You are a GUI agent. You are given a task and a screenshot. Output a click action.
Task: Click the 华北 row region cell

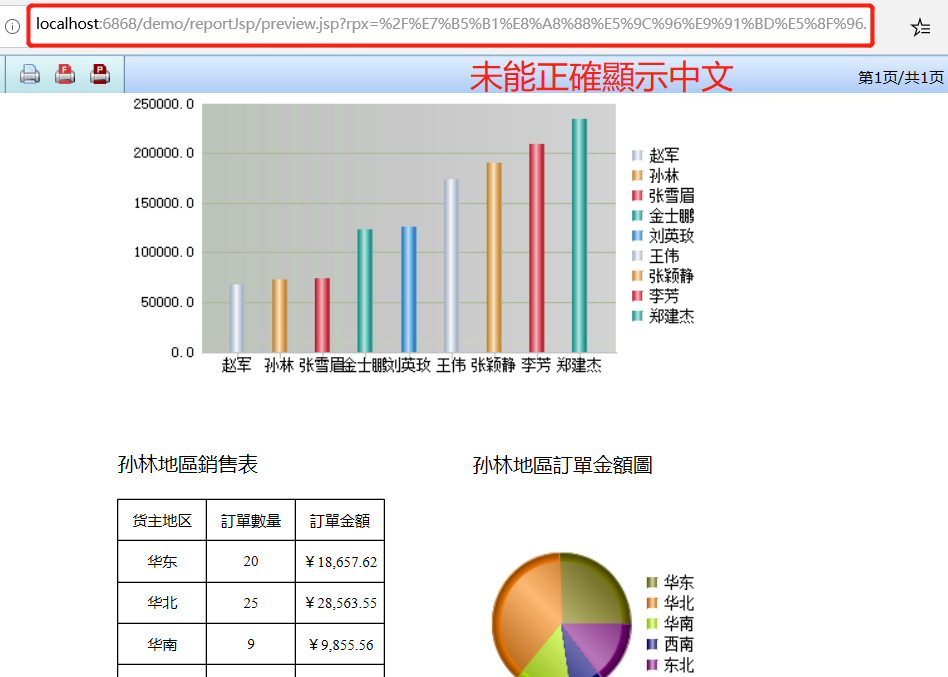[x=162, y=603]
